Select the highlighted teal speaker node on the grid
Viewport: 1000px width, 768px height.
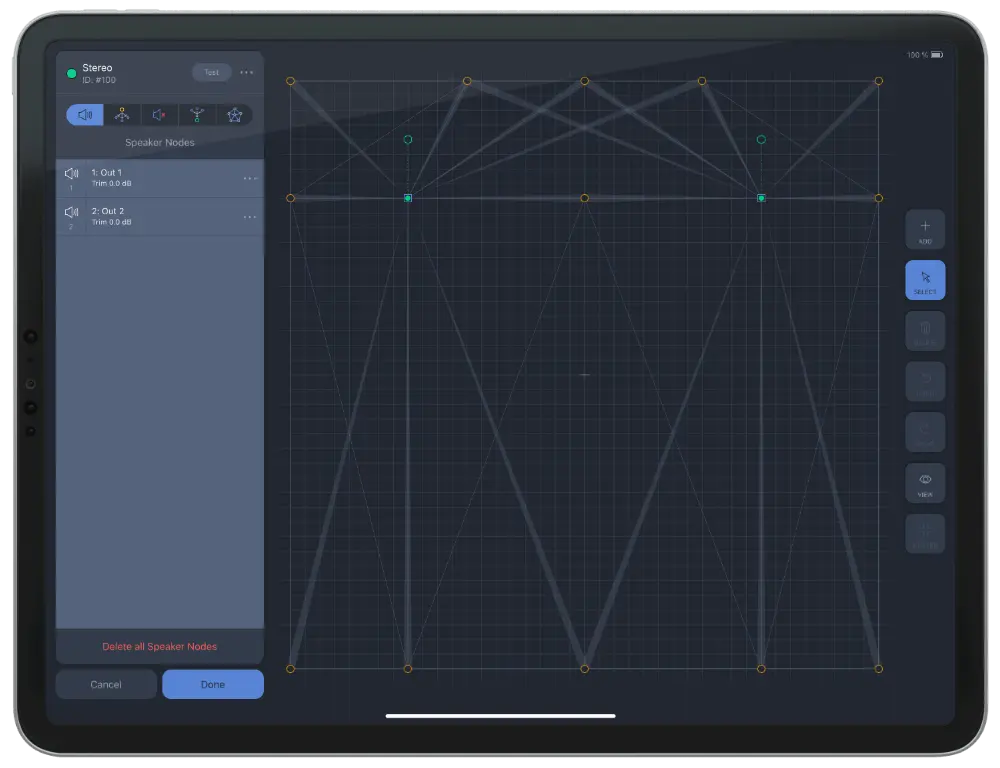pos(407,198)
